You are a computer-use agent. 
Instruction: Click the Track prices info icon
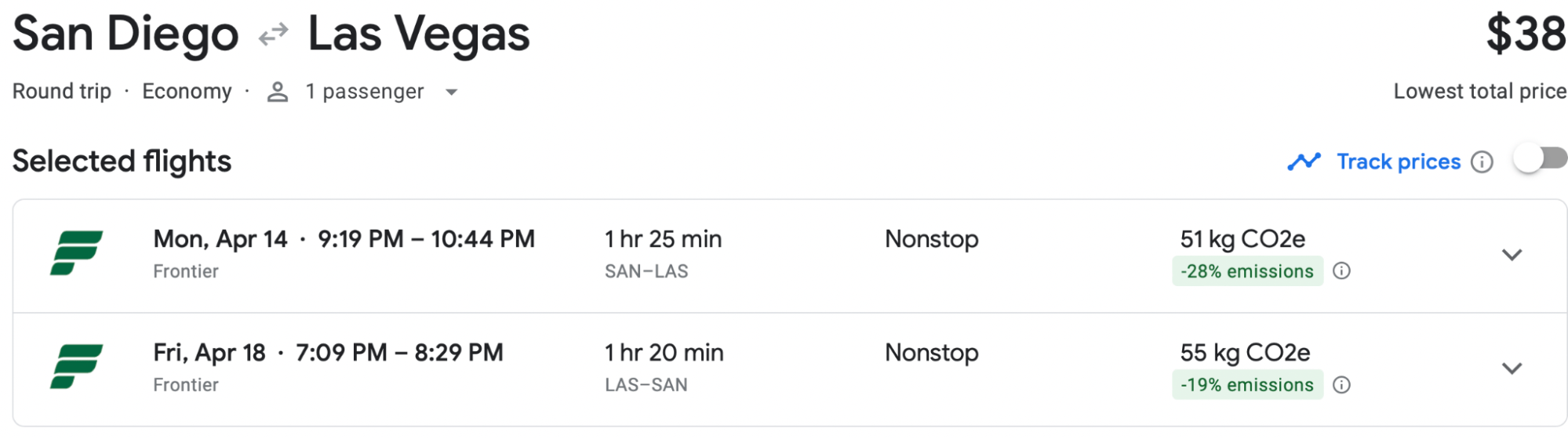[x=1482, y=162]
